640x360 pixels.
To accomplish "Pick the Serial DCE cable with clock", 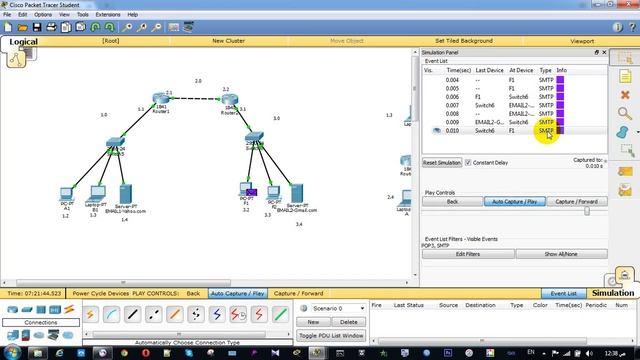I will 238,314.
